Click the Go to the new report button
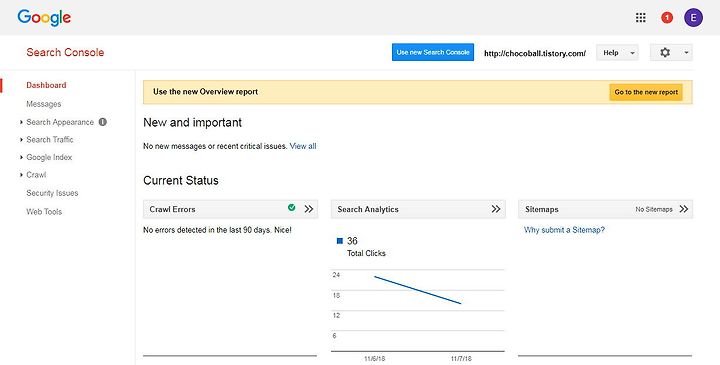 (646, 92)
